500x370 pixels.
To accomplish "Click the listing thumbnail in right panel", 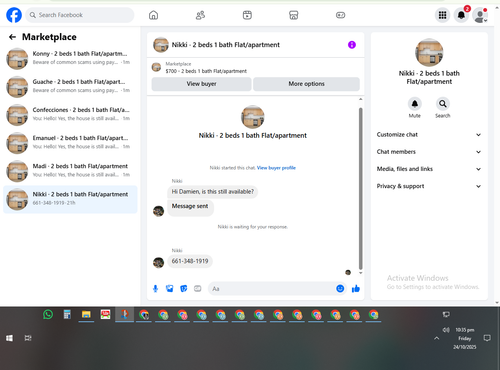I will pos(429,53).
